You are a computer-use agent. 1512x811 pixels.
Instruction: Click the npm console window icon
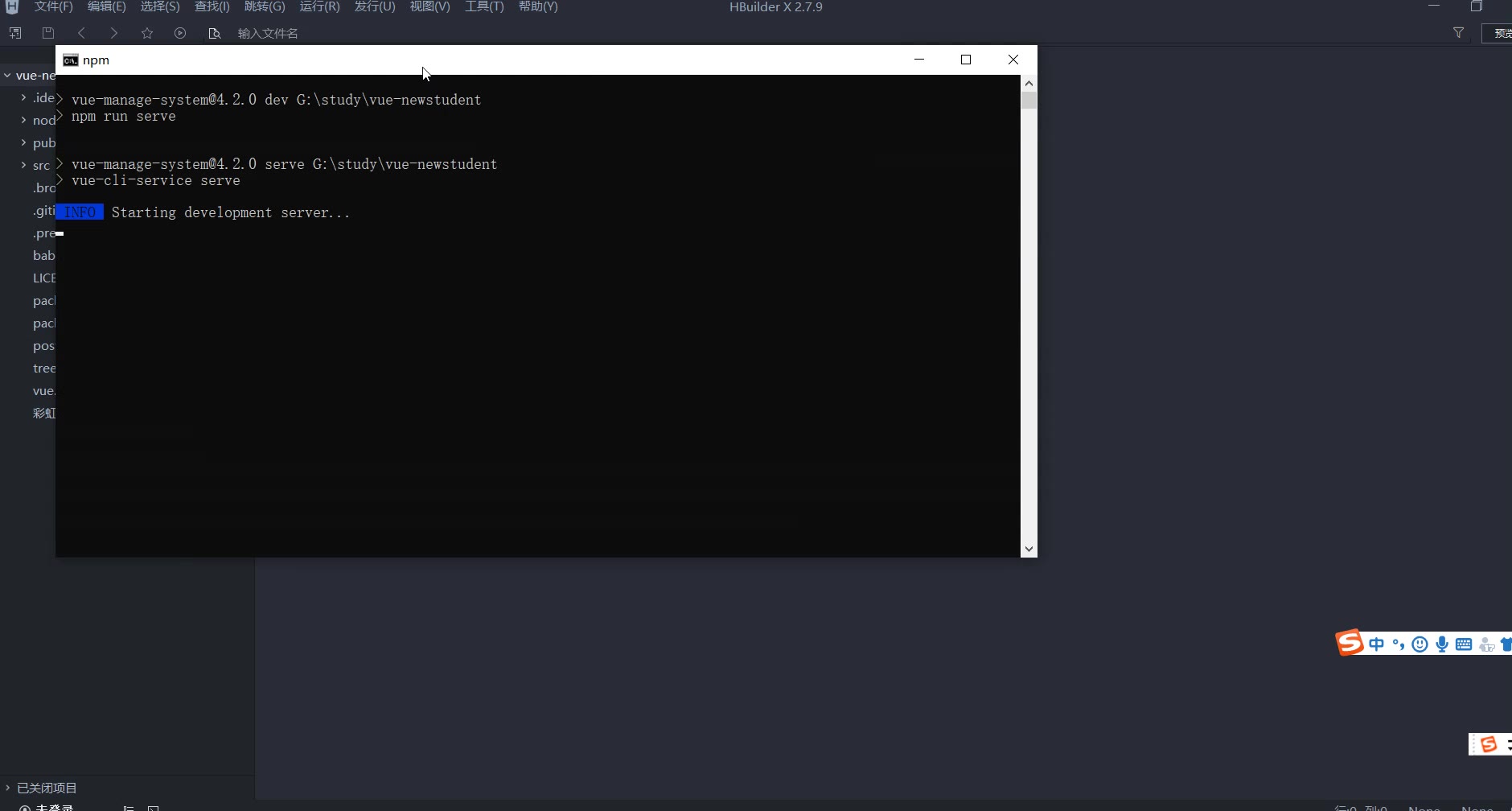(71, 60)
